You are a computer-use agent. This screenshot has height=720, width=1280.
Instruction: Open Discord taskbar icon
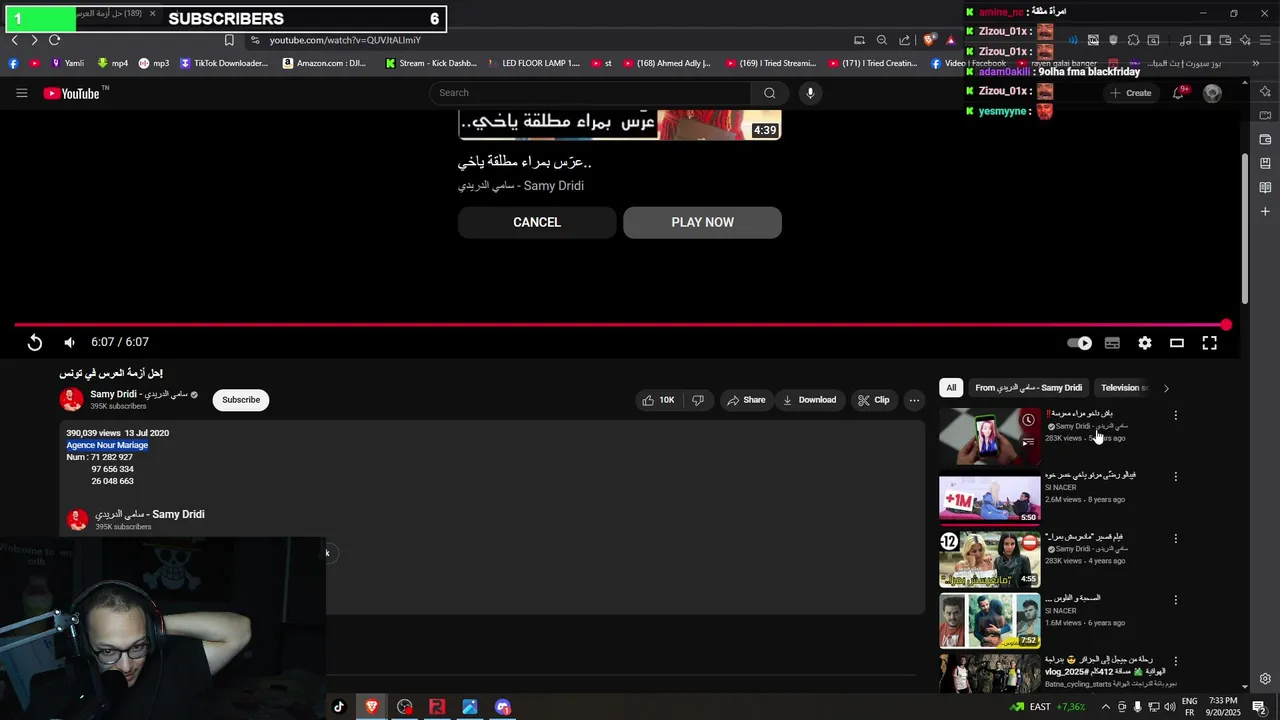tap(503, 707)
